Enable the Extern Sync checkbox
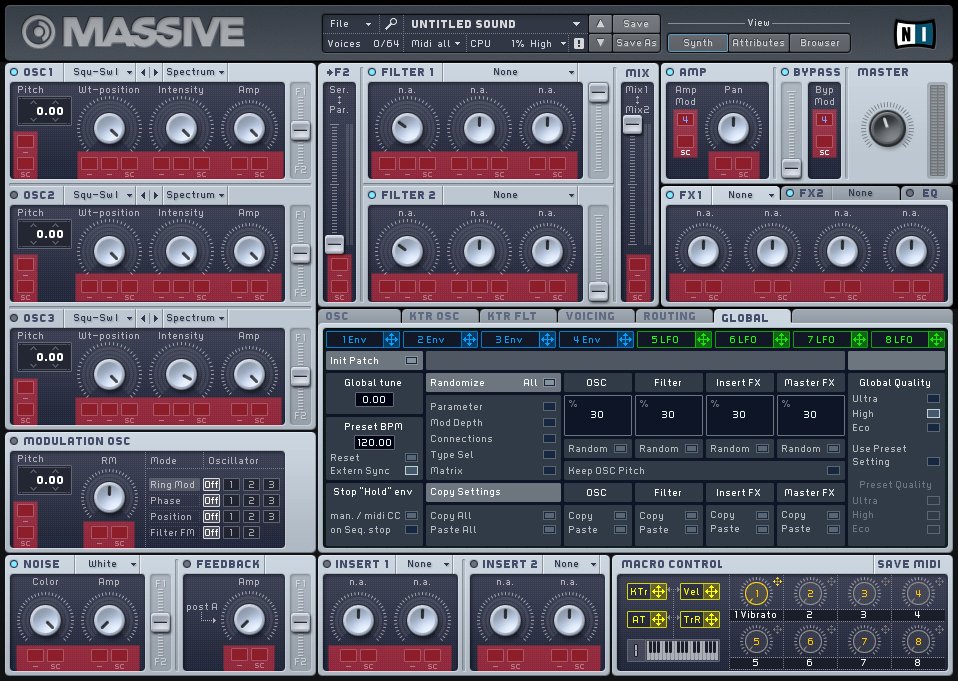 click(x=412, y=471)
